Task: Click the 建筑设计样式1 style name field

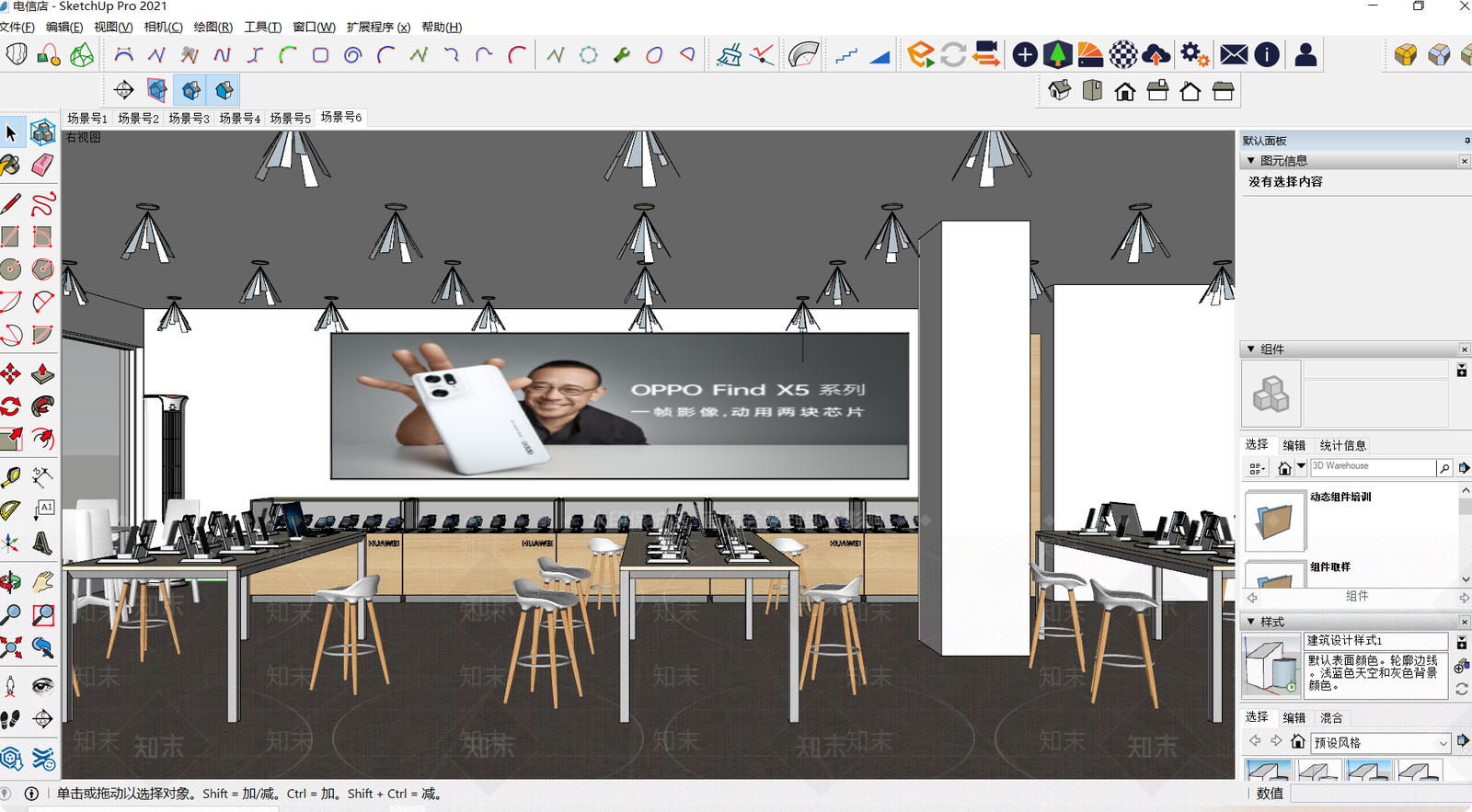Action: coord(1376,641)
